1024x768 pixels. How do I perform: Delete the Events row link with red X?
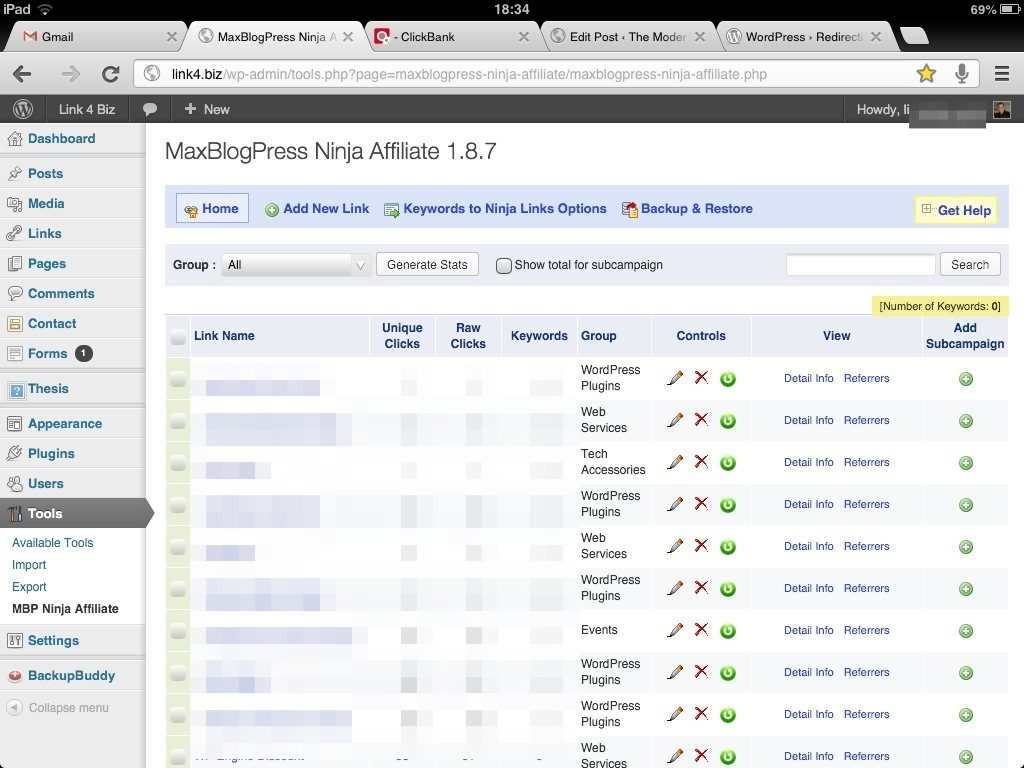click(x=701, y=630)
